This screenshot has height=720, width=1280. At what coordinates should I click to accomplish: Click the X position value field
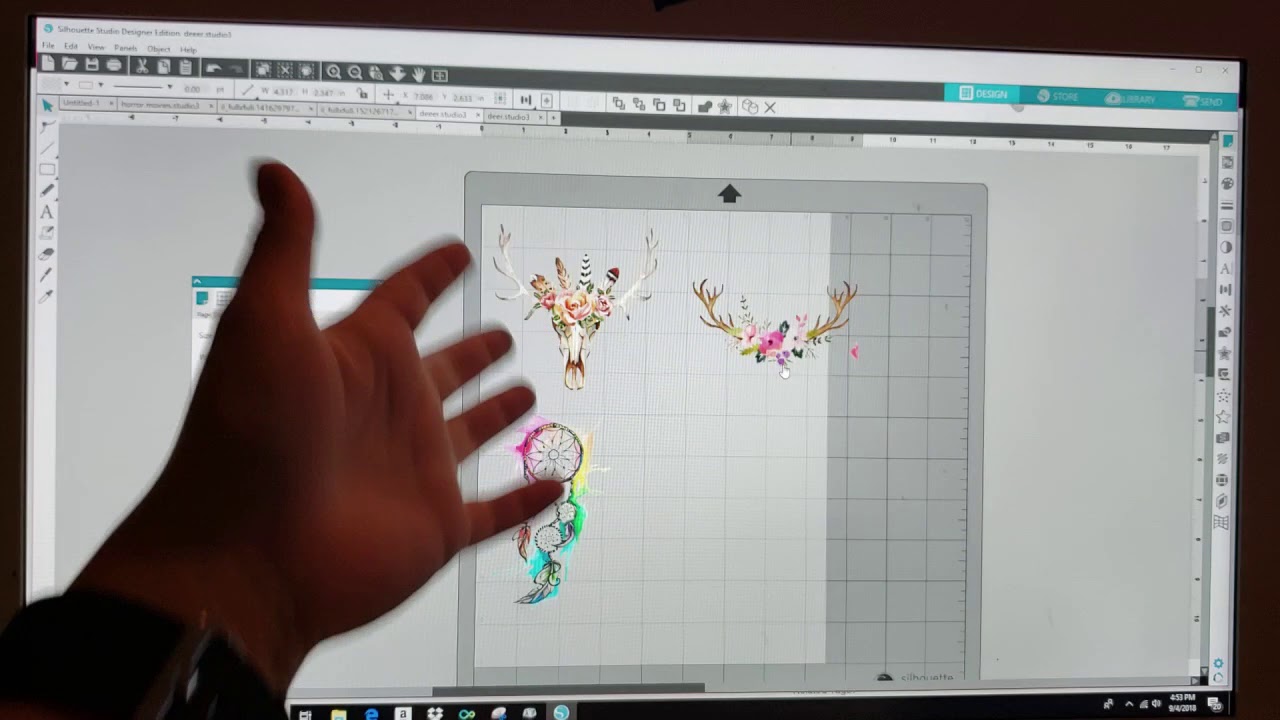point(422,96)
